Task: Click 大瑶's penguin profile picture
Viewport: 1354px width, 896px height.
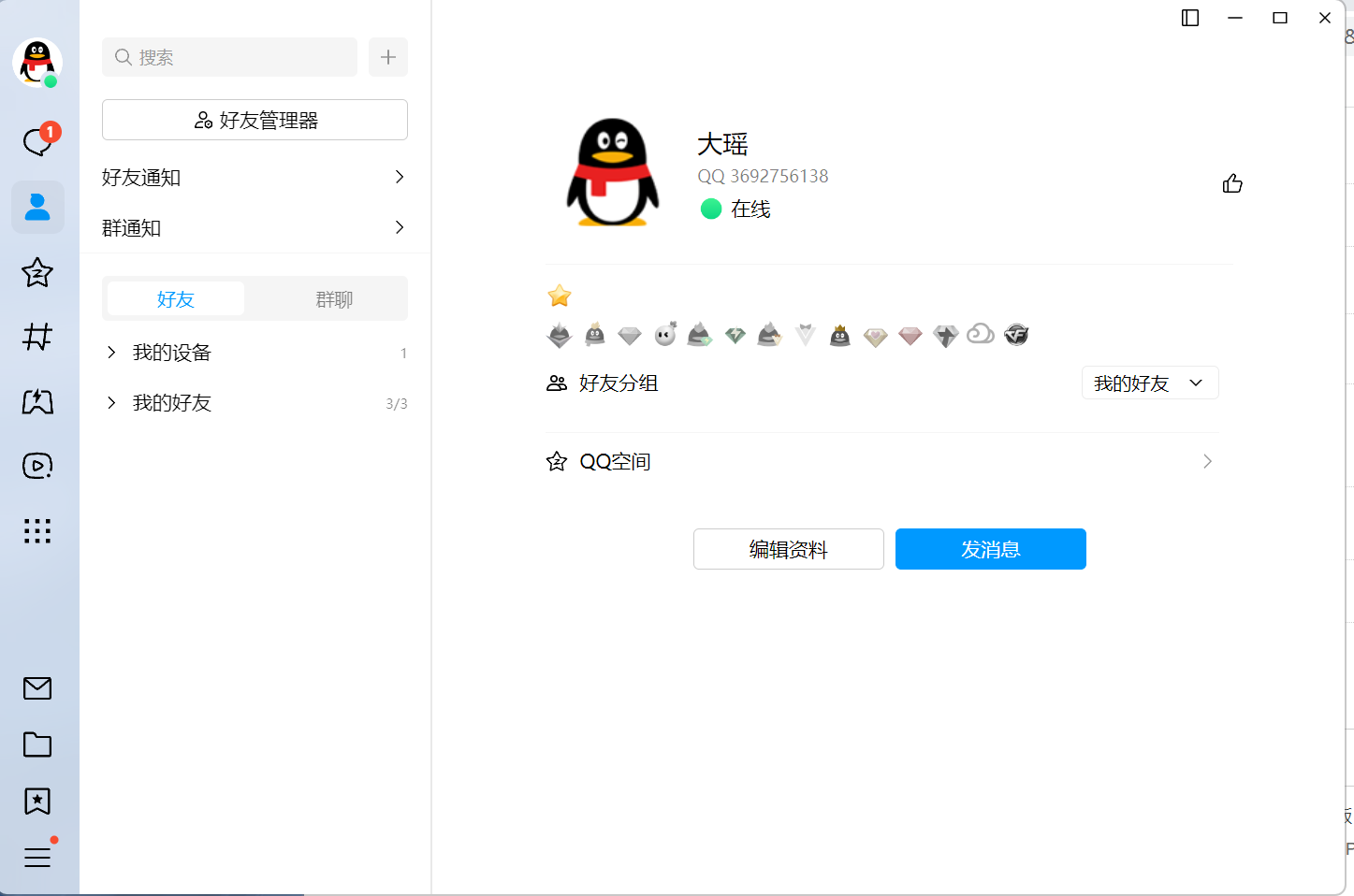Action: pyautogui.click(x=613, y=172)
